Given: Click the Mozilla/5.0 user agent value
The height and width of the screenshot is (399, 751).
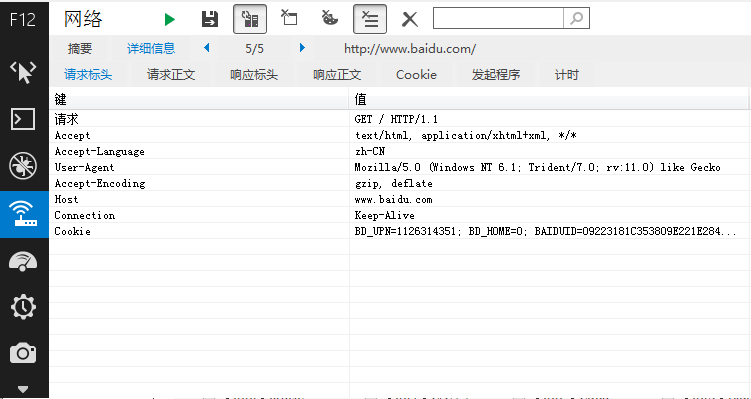Looking at the screenshot, I should pos(537,167).
